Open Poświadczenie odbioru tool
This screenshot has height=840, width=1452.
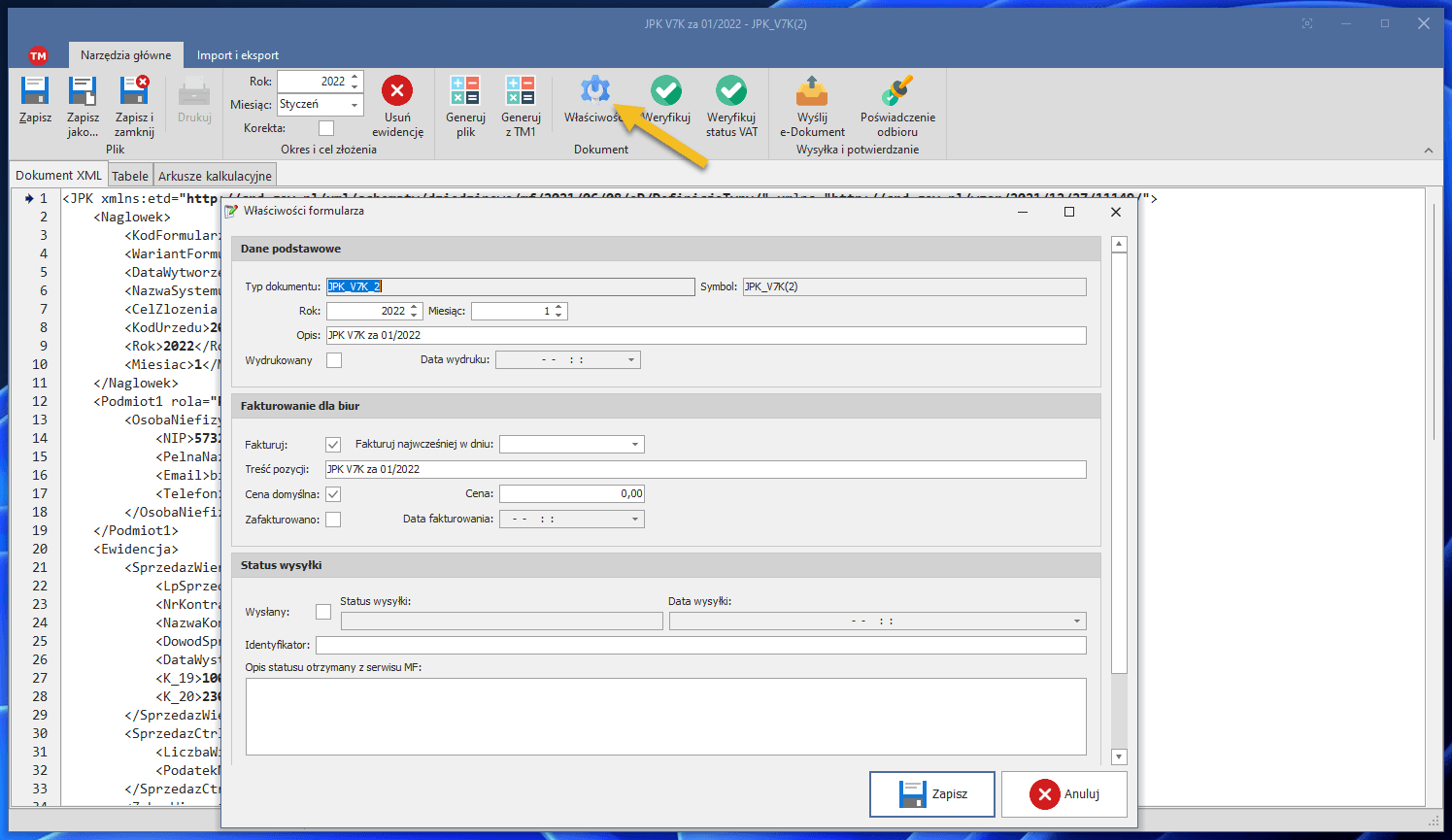pyautogui.click(x=897, y=92)
